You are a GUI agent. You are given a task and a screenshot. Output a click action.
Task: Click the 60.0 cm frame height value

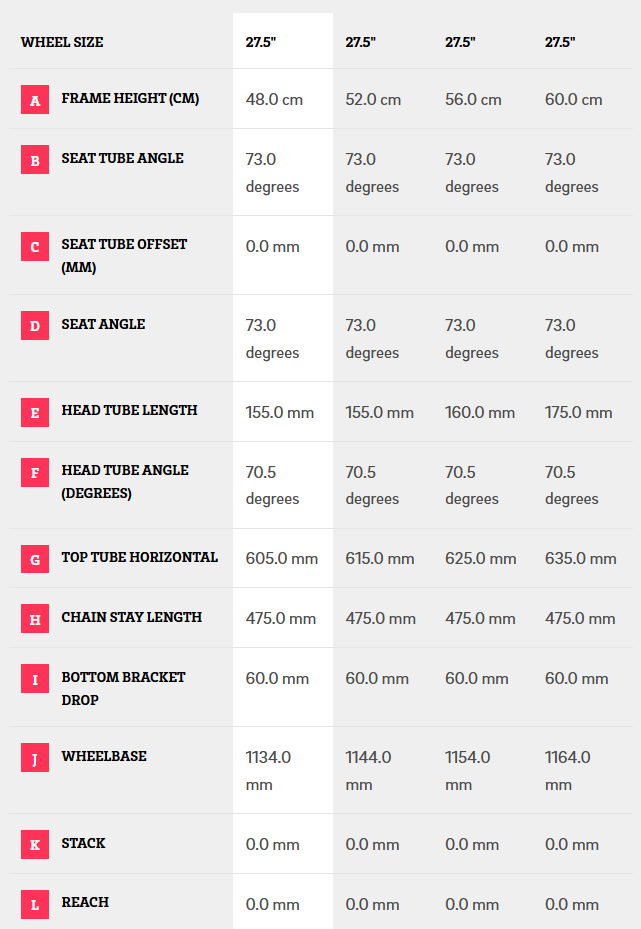pos(574,100)
